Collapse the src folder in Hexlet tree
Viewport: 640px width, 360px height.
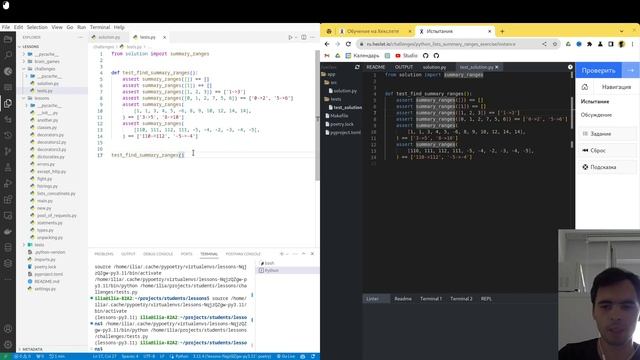331,82
